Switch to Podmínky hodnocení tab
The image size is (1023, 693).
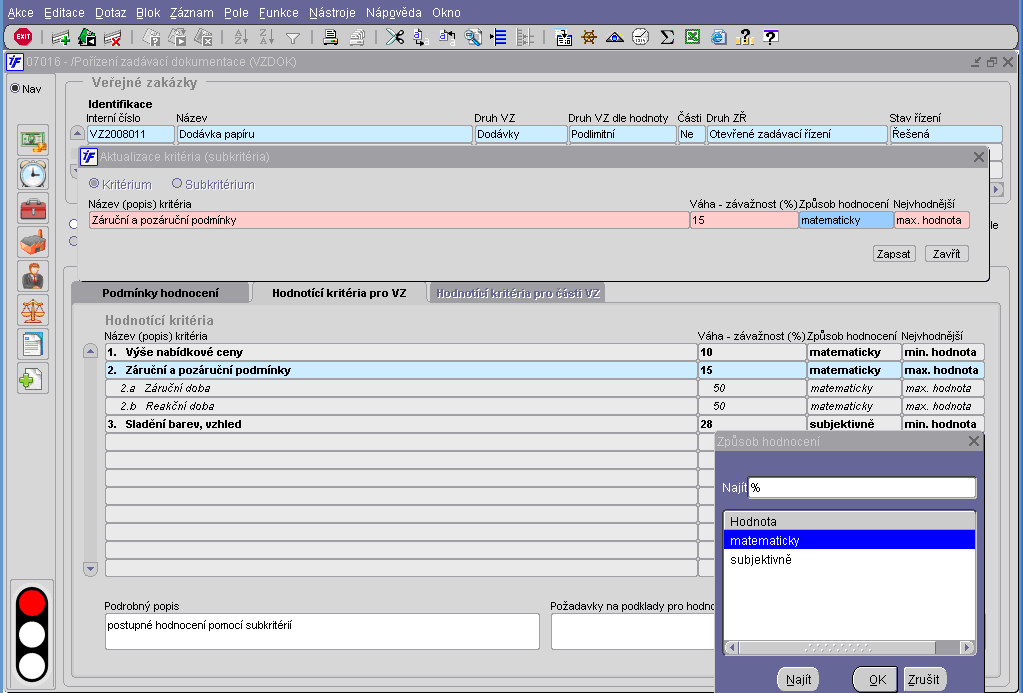tap(159, 293)
